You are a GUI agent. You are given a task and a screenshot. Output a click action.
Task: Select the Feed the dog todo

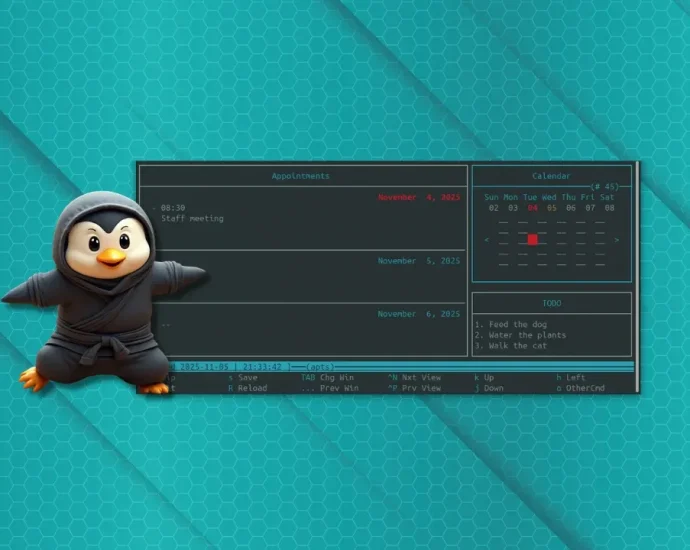tap(518, 324)
